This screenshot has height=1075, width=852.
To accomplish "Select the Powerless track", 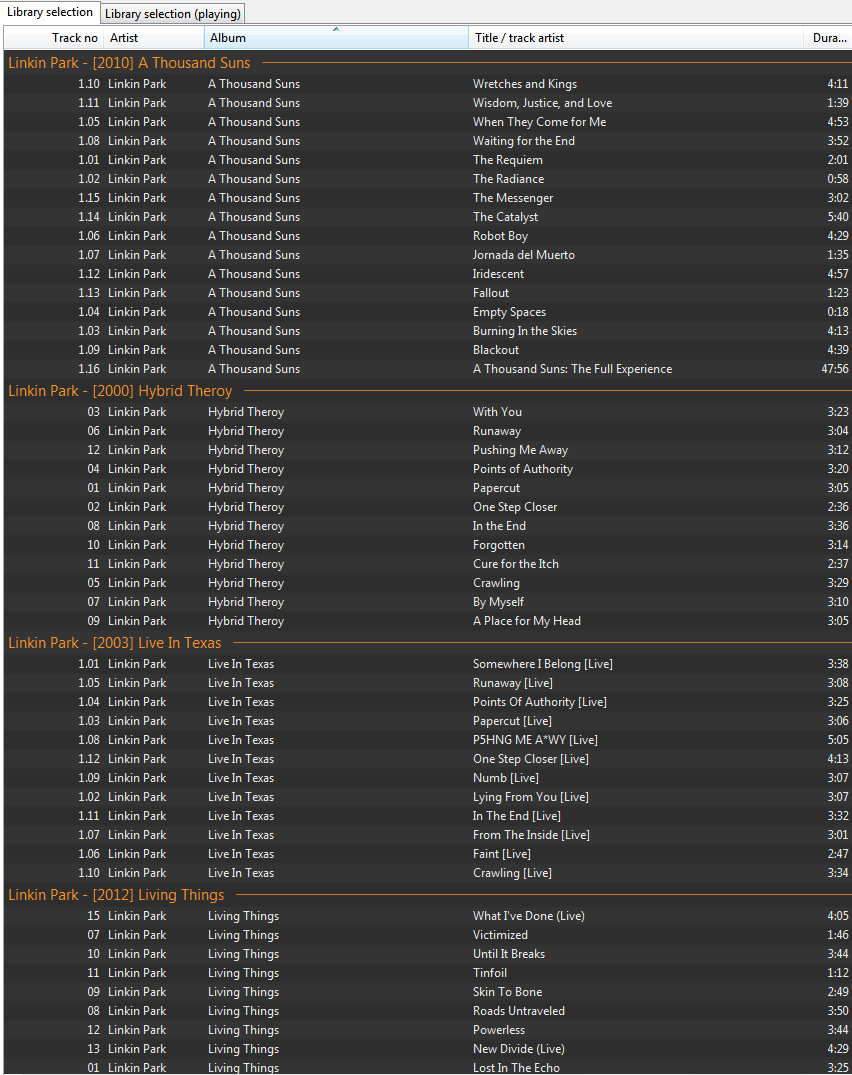I will [x=428, y=1030].
